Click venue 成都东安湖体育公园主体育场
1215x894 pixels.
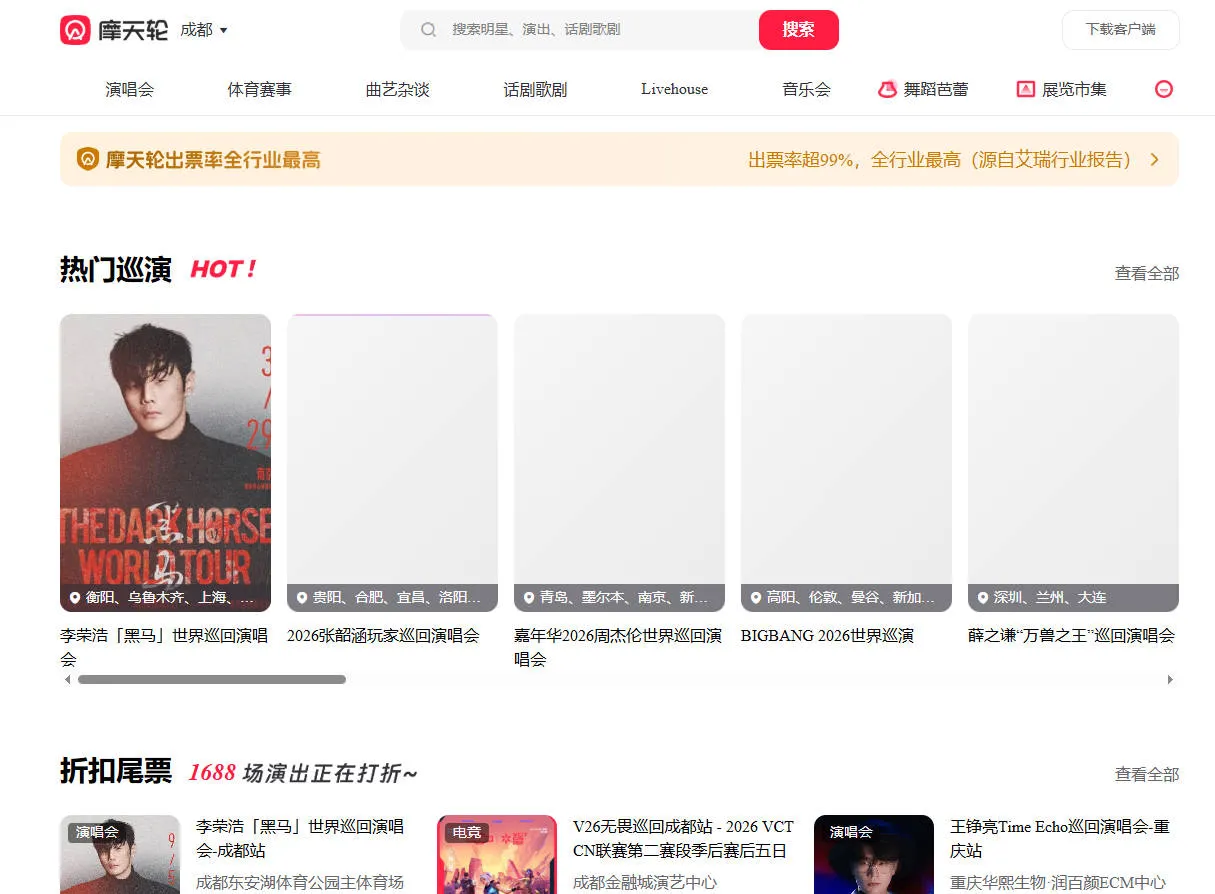point(300,882)
